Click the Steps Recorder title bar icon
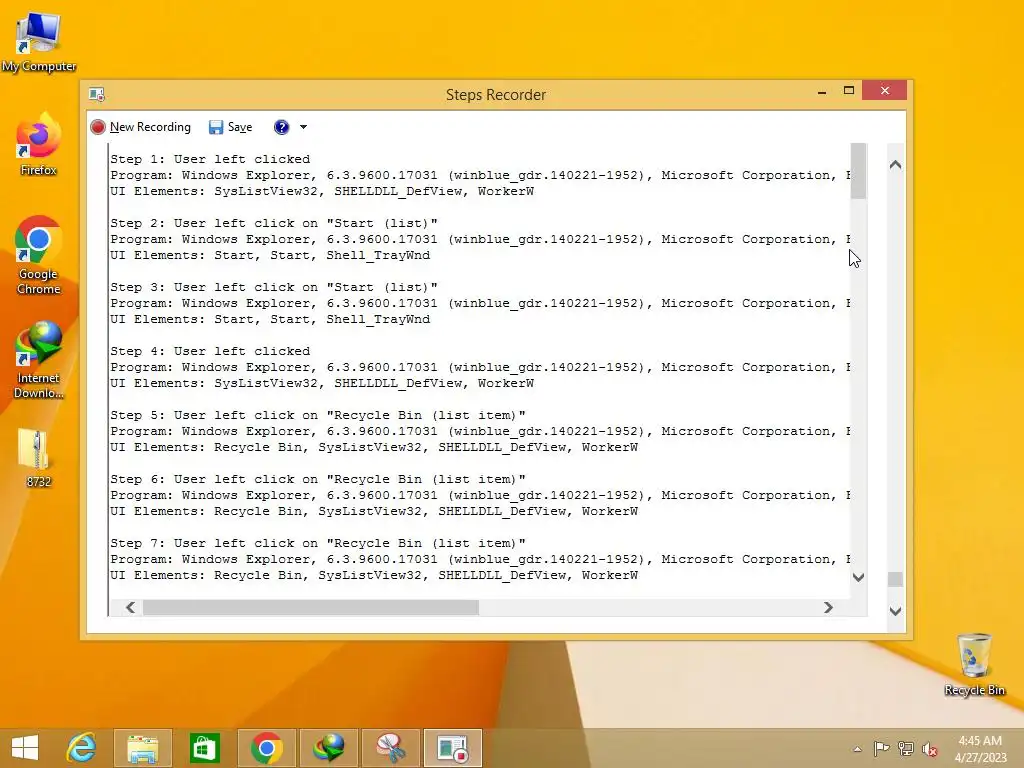The width and height of the screenshot is (1024, 768). 97,95
